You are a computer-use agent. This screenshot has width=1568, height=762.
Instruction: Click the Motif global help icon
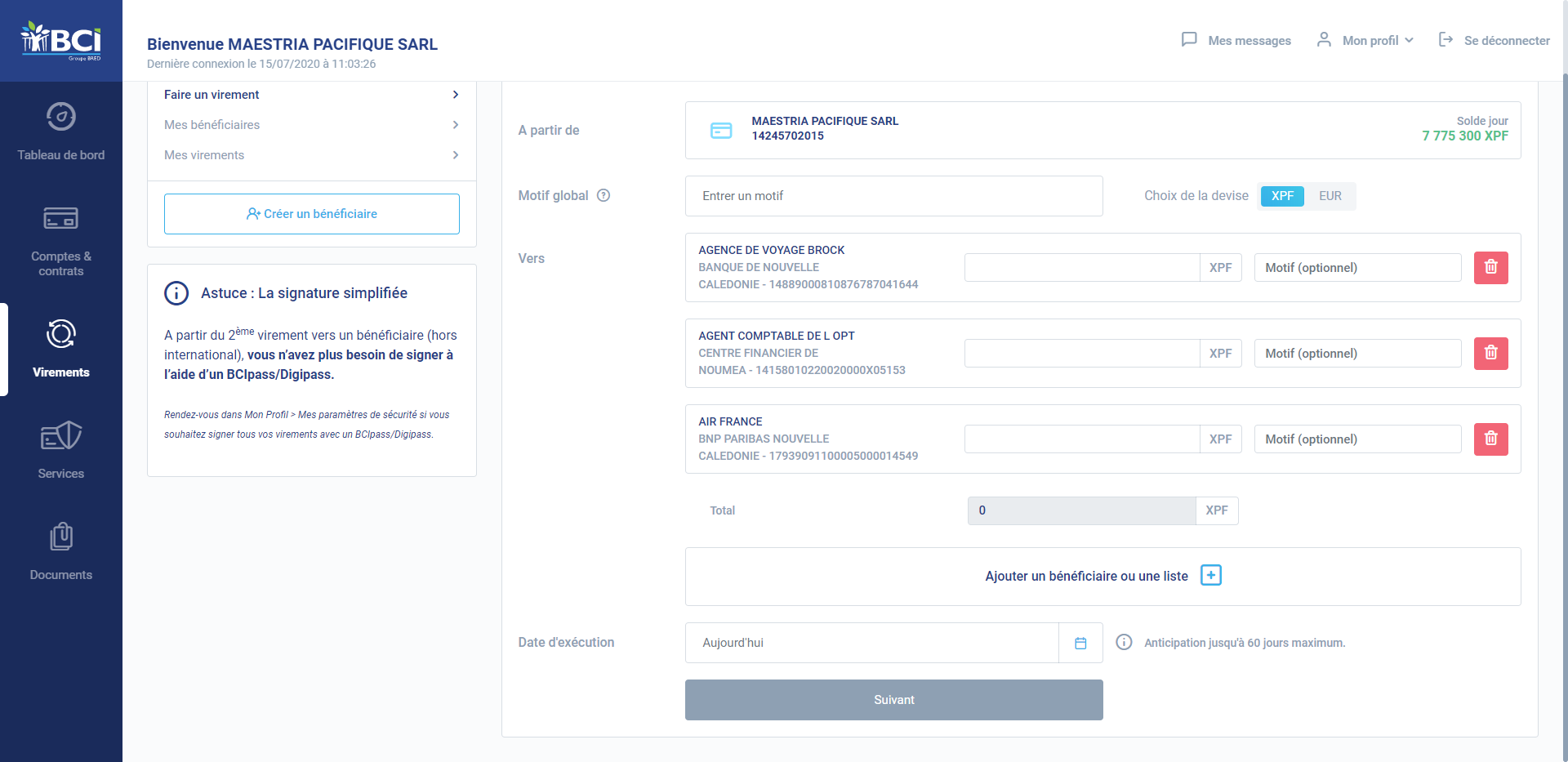click(x=604, y=195)
